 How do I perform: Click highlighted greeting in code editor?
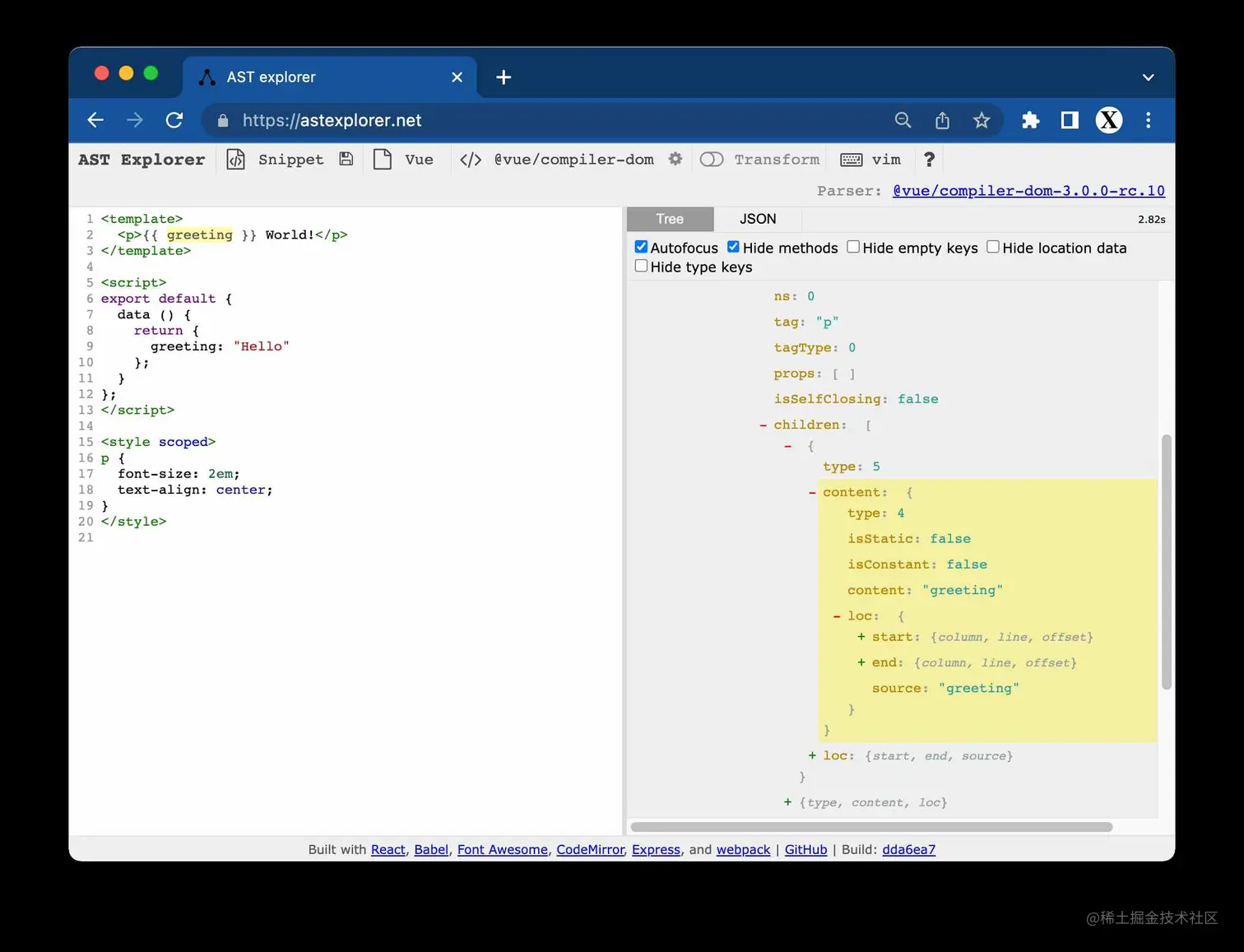click(x=200, y=235)
